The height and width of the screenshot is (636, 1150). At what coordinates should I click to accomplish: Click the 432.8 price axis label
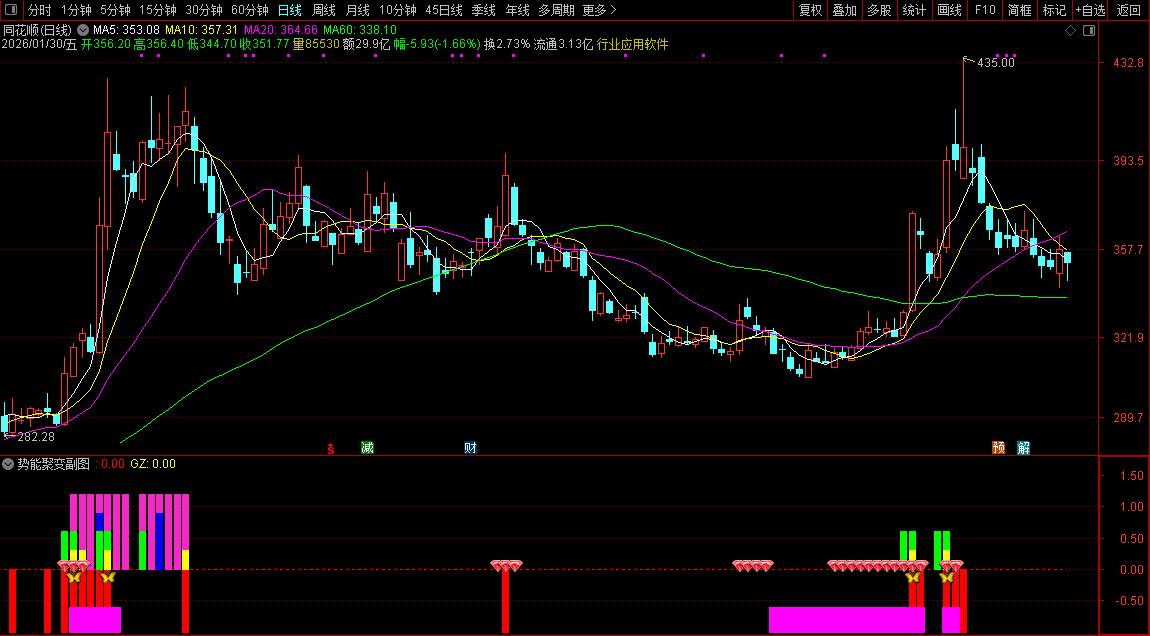coord(1128,63)
